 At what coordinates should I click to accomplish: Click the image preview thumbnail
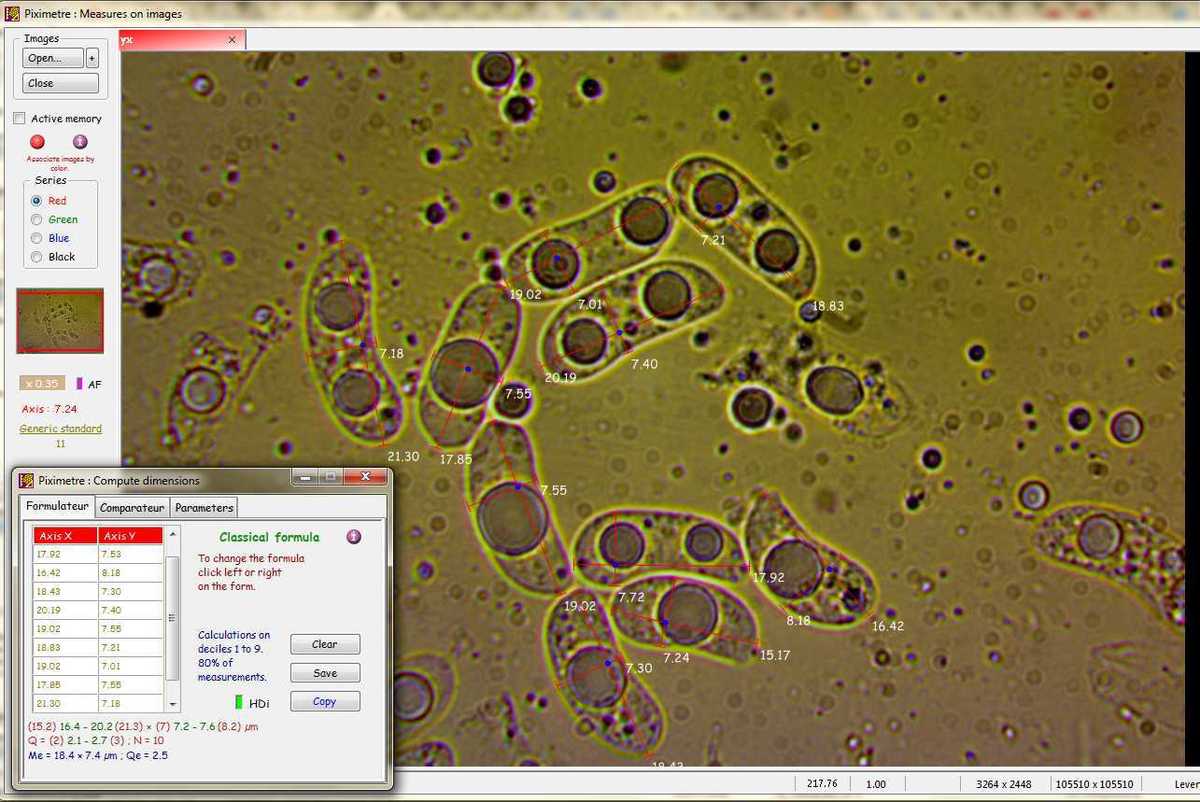[x=61, y=321]
